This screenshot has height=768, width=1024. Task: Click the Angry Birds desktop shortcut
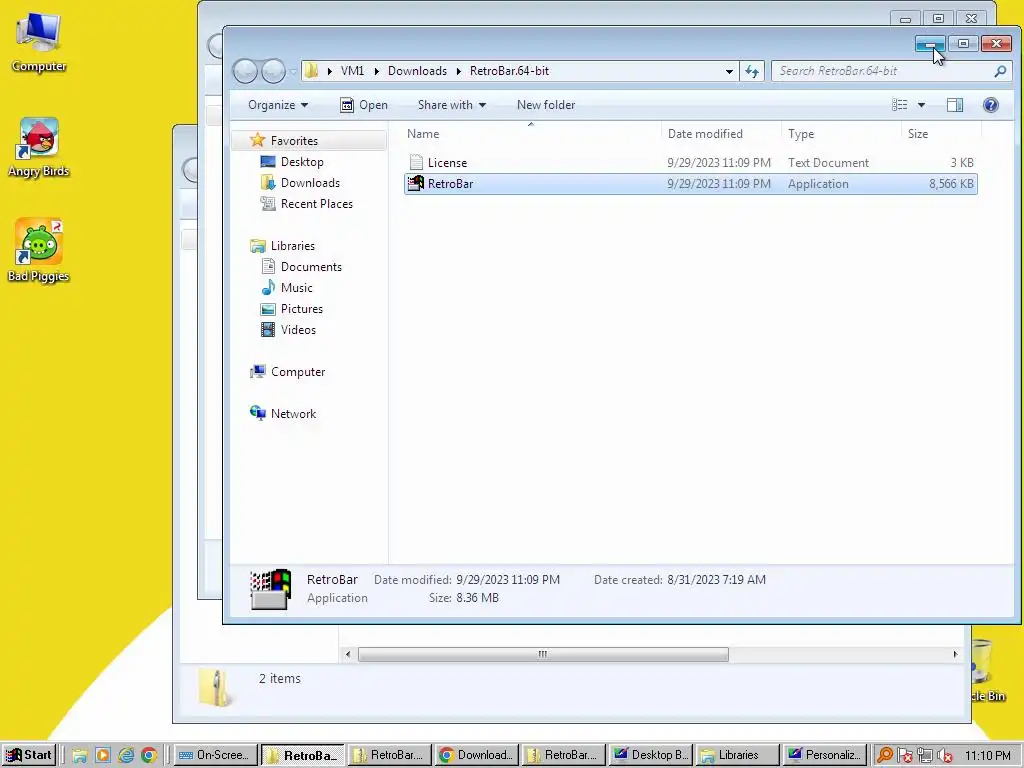click(x=39, y=148)
